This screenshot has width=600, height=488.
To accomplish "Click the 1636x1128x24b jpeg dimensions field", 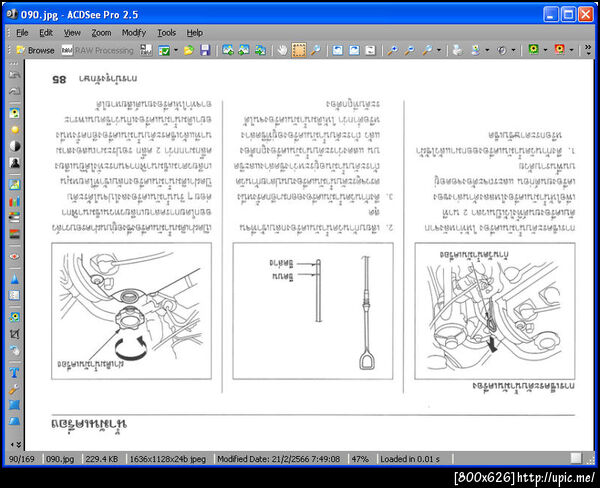I will 168,459.
